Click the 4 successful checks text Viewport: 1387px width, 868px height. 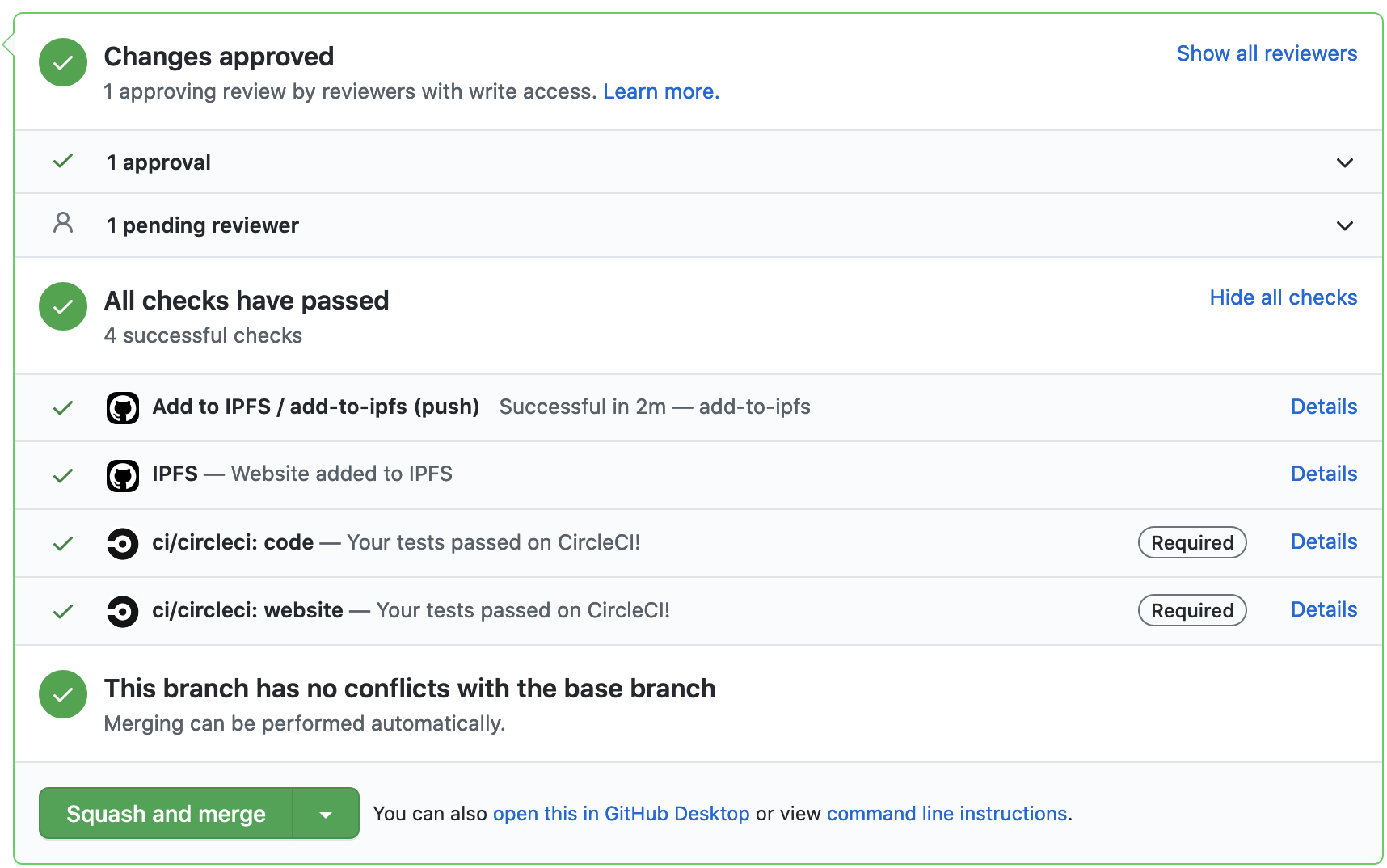203,335
